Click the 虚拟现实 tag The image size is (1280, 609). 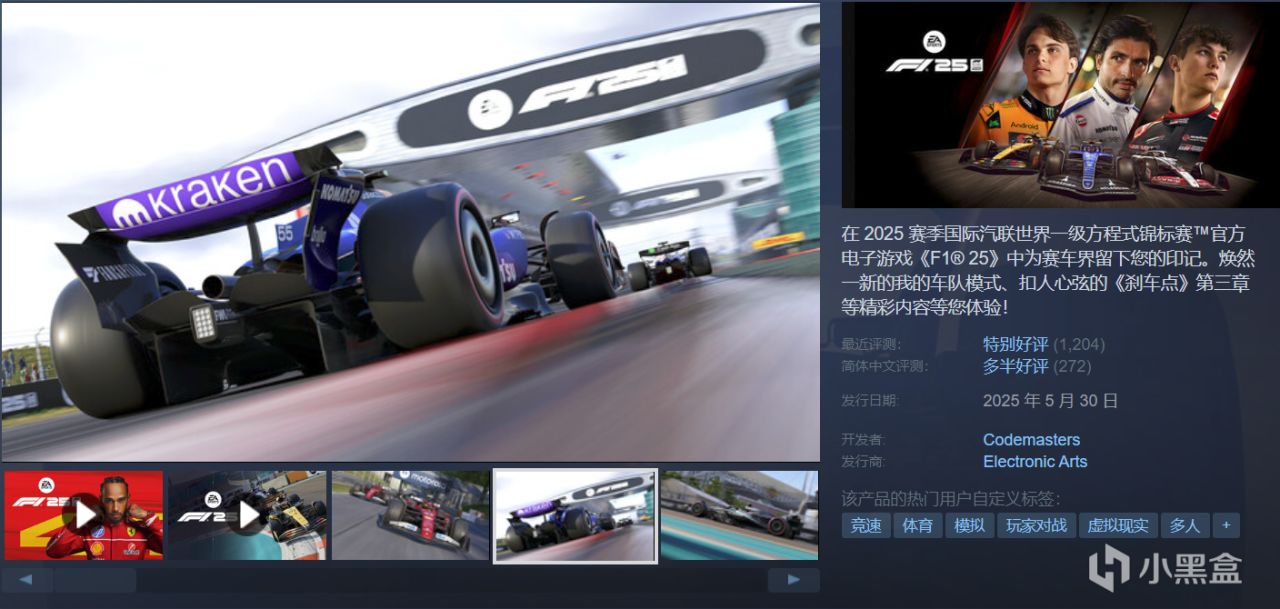1118,525
